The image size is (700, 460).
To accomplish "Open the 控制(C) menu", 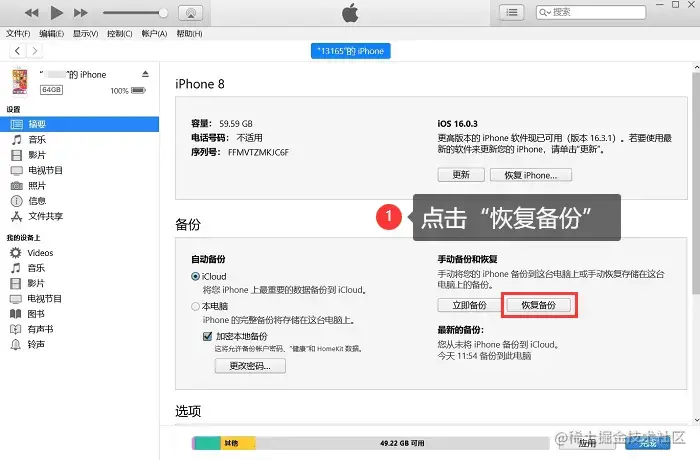I will [x=120, y=34].
